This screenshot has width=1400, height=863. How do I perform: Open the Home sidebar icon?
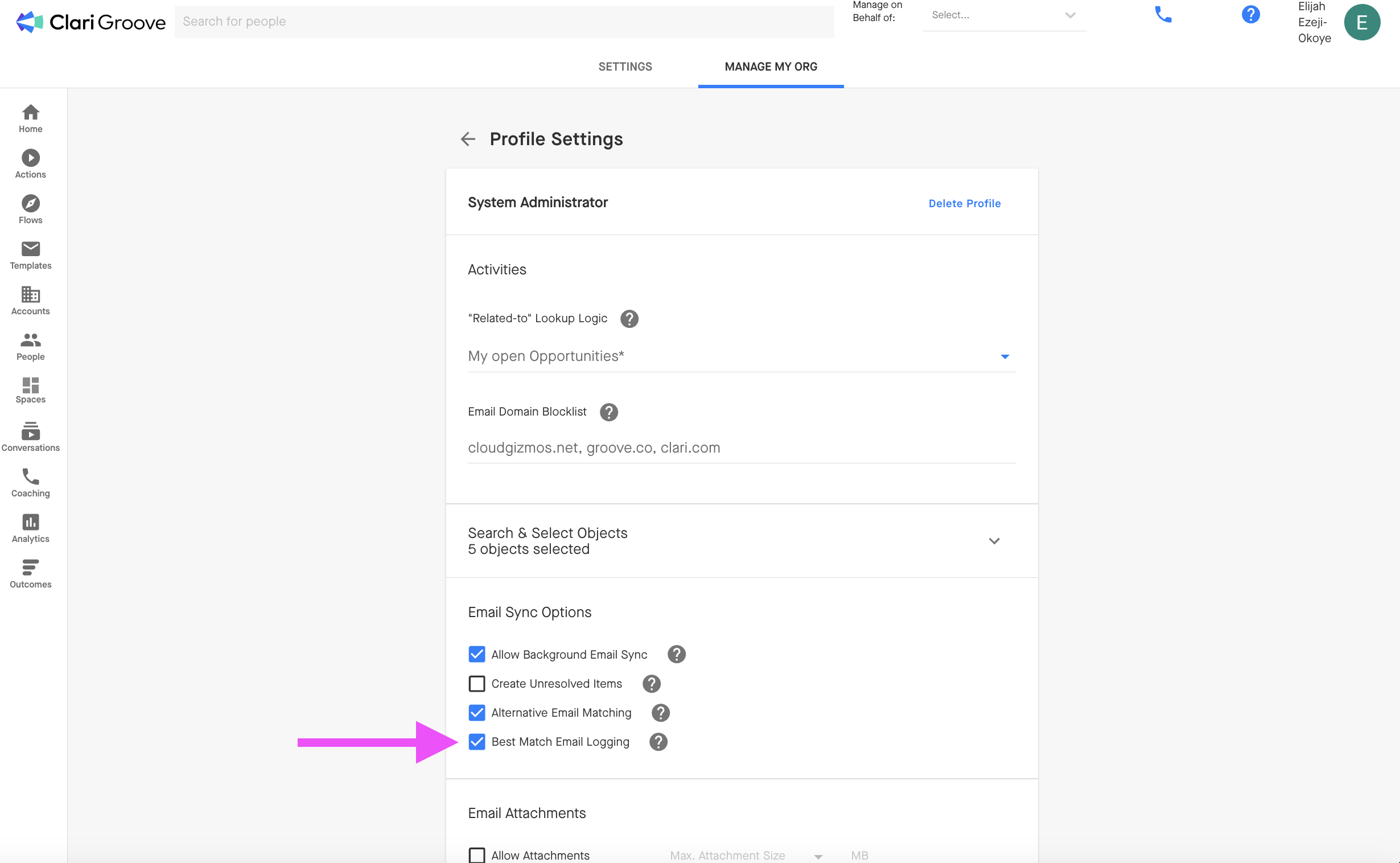pos(30,119)
